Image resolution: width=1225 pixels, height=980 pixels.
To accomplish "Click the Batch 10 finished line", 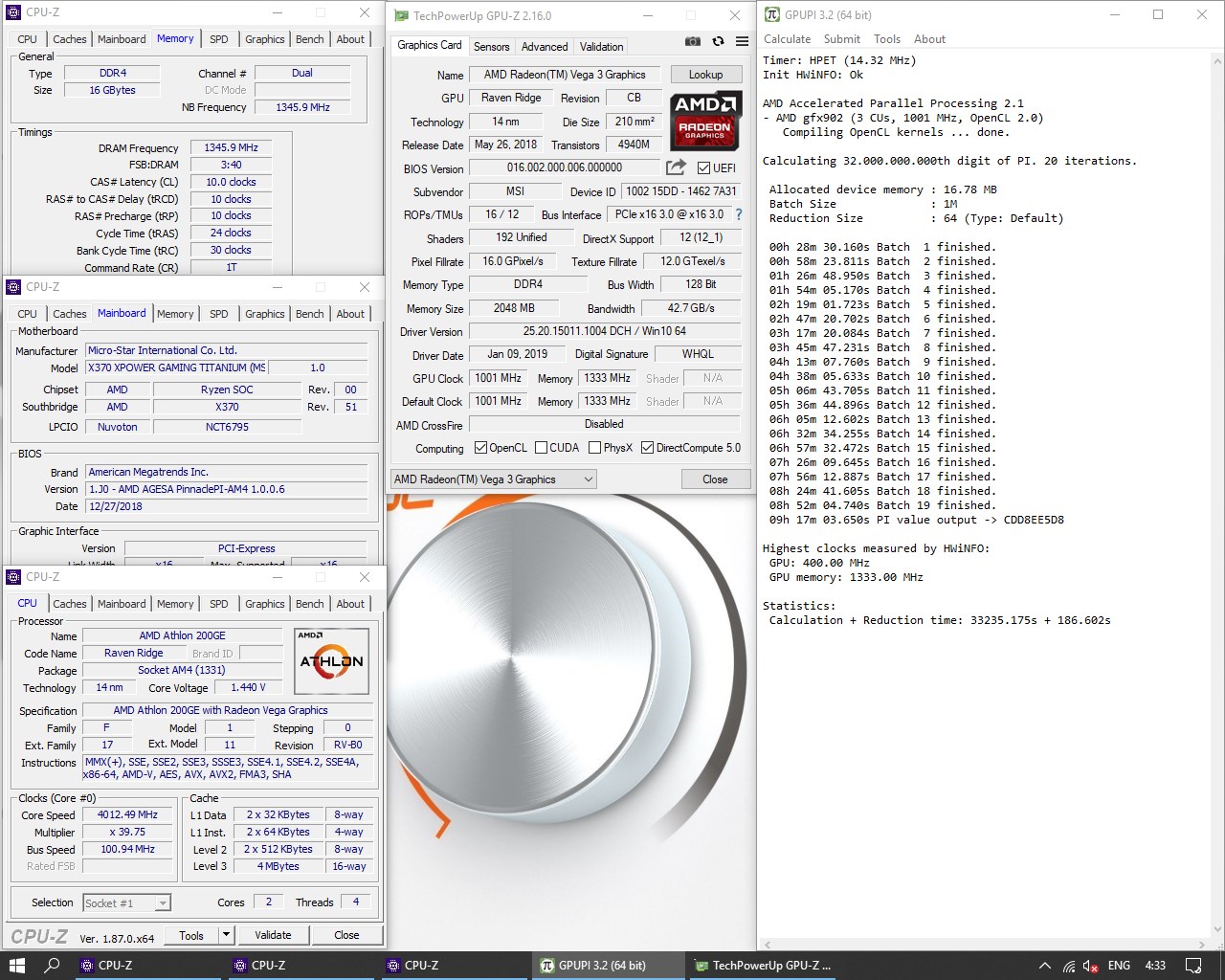I will click(882, 376).
